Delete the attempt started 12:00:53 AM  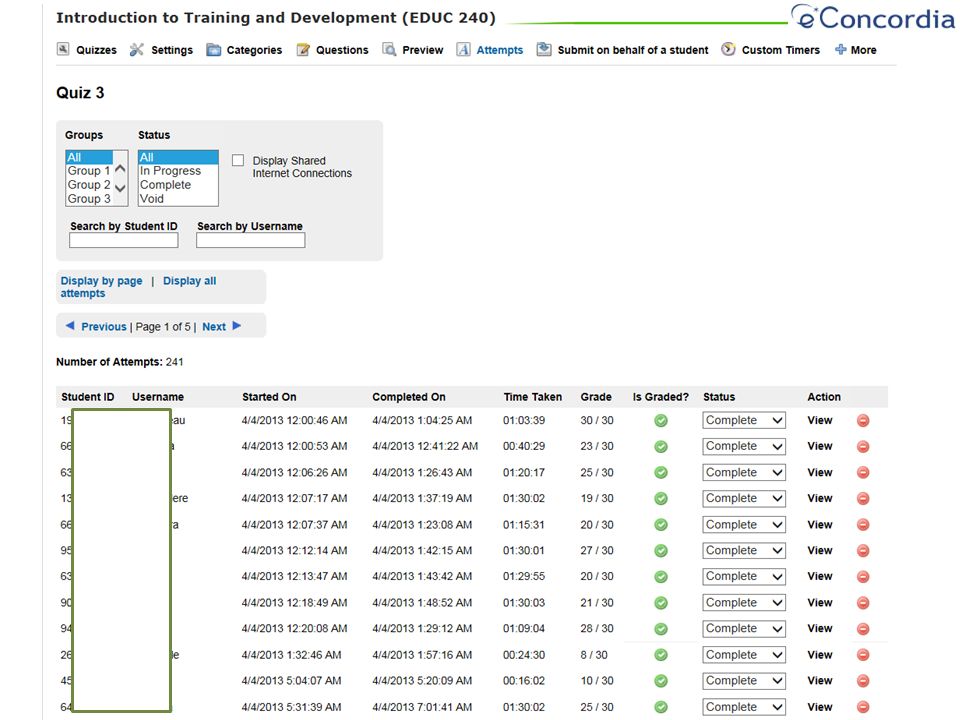(863, 446)
